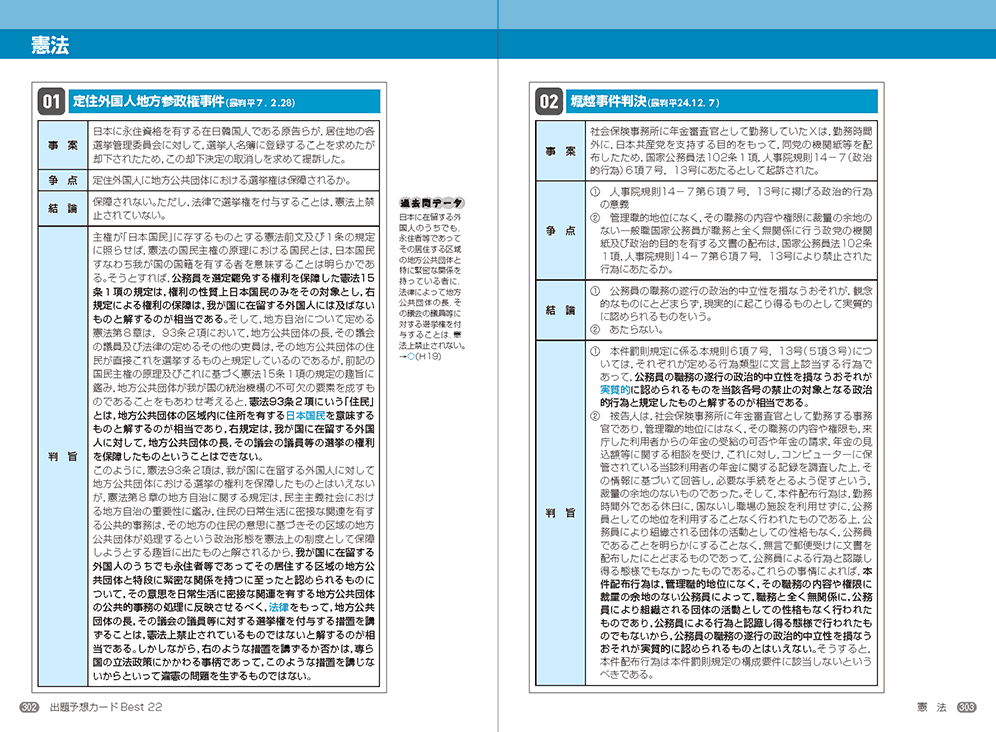Click the 303 page number badge

pos(965,708)
